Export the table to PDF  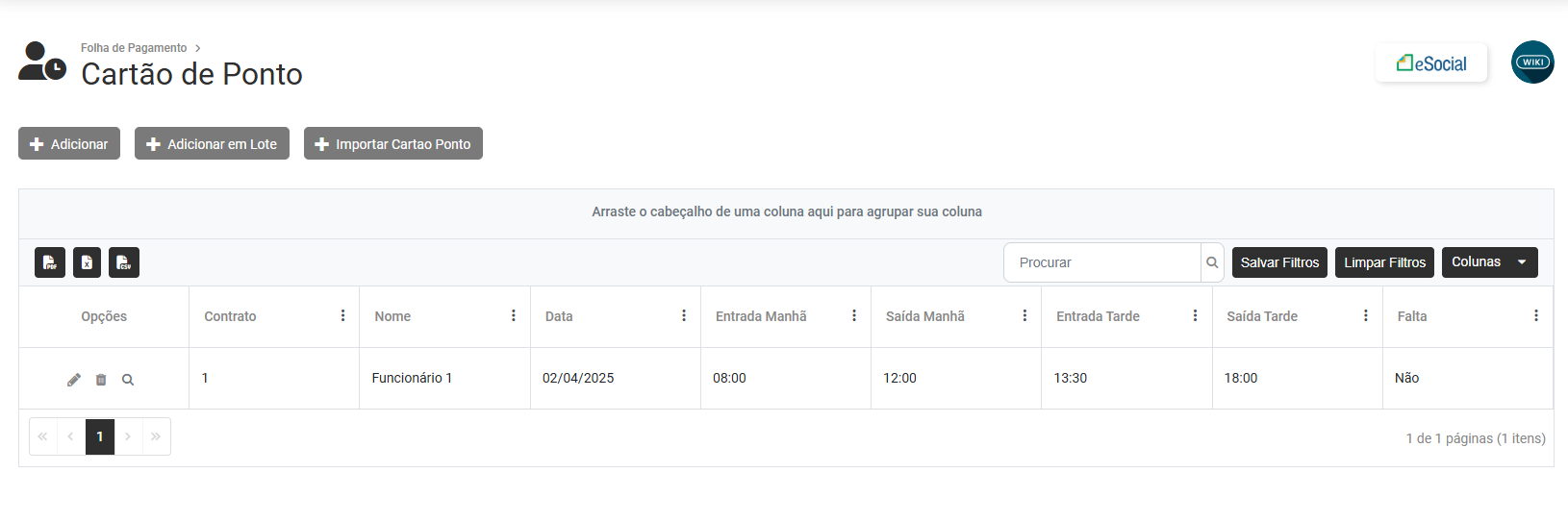coord(50,262)
